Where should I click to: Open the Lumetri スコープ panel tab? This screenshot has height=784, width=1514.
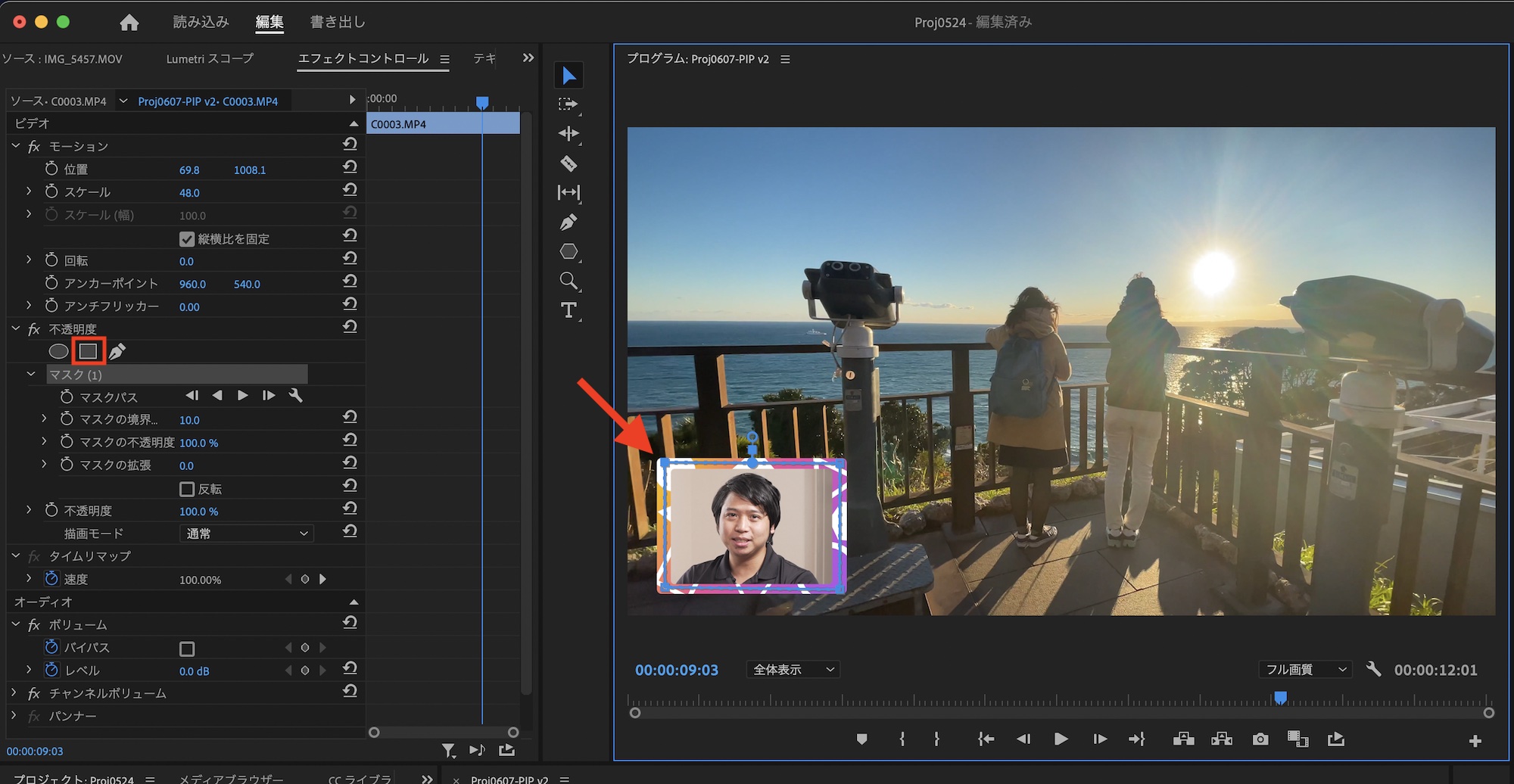pyautogui.click(x=210, y=59)
